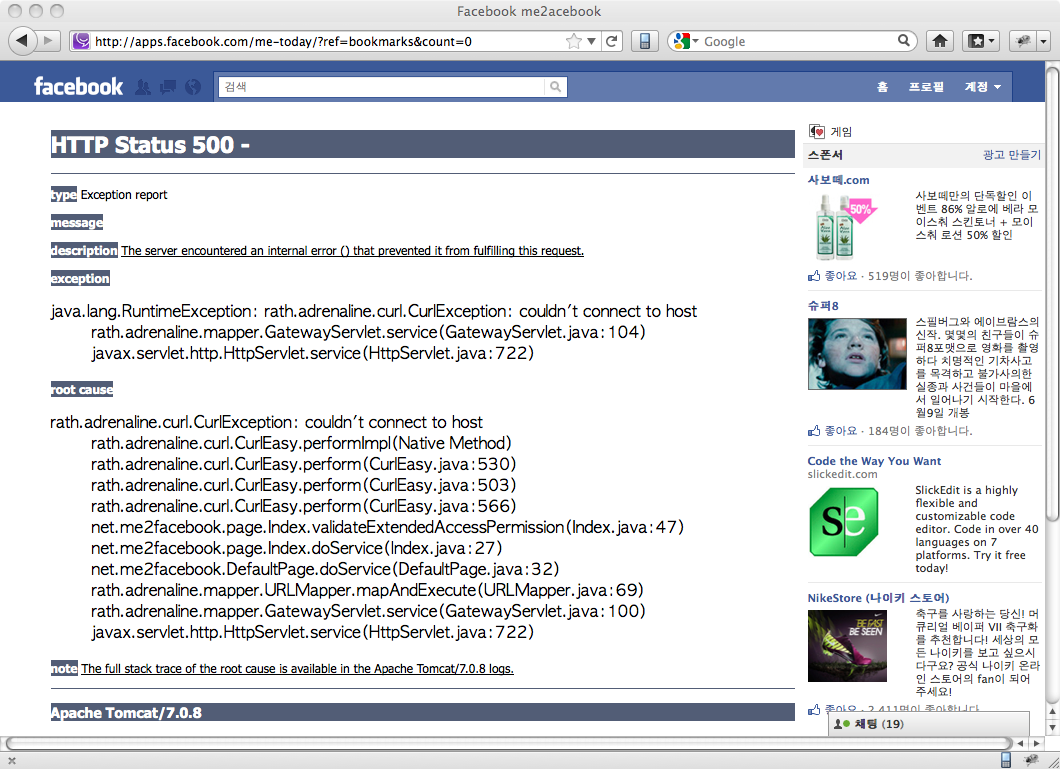Screen dimensions: 1060x769
Task: Click the browser back button
Action: (x=23, y=40)
